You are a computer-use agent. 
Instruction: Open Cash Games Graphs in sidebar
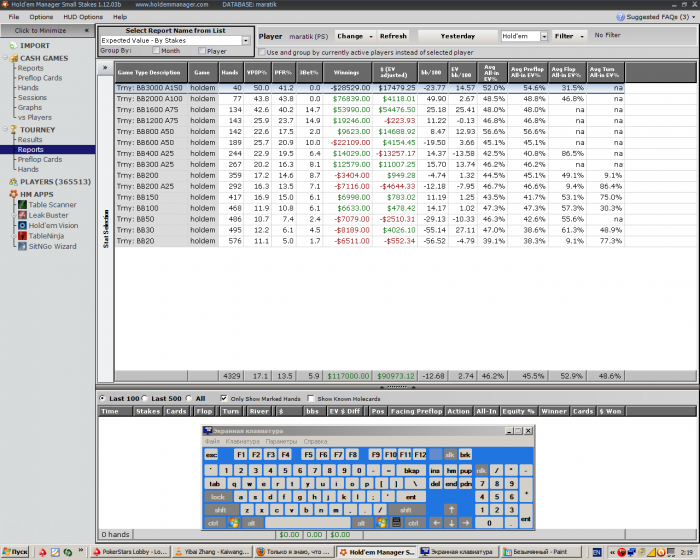tap(30, 107)
